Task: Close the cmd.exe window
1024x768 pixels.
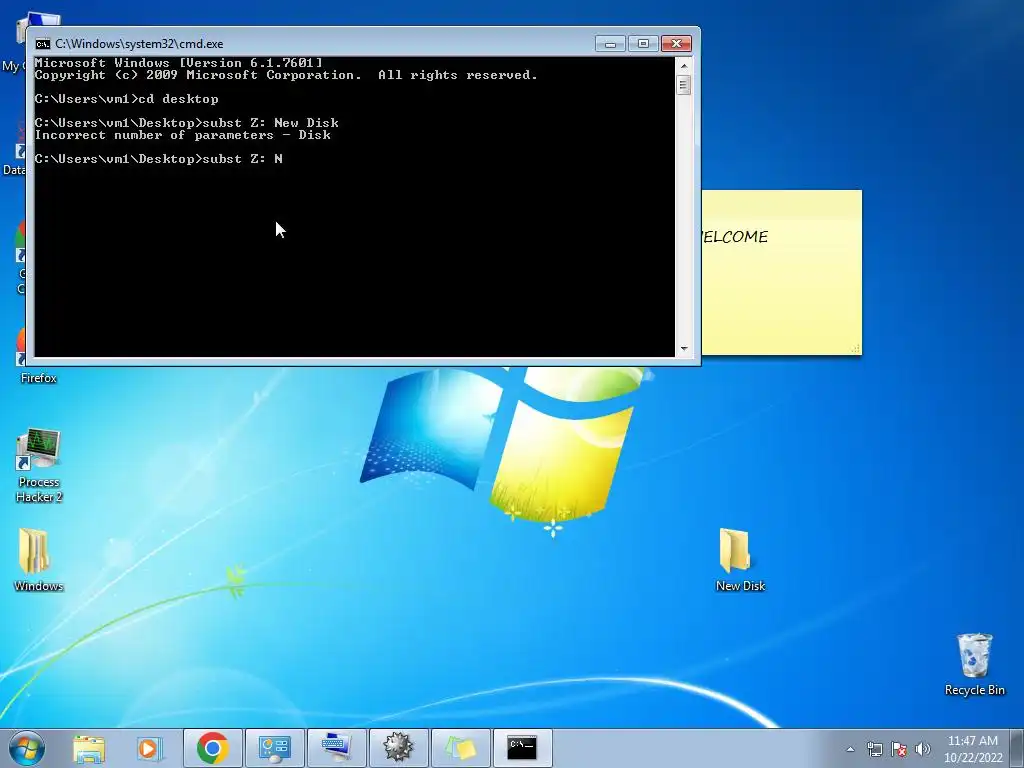Action: tap(677, 44)
